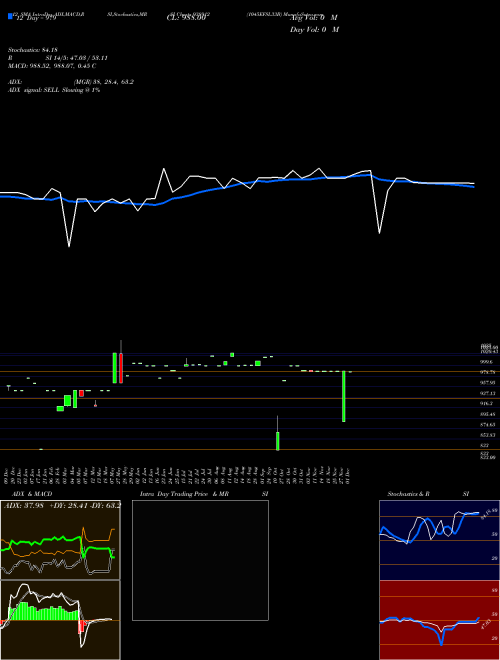Click the ADX line chart panel
Viewport: 500px width, 660px height.
tap(60, 540)
